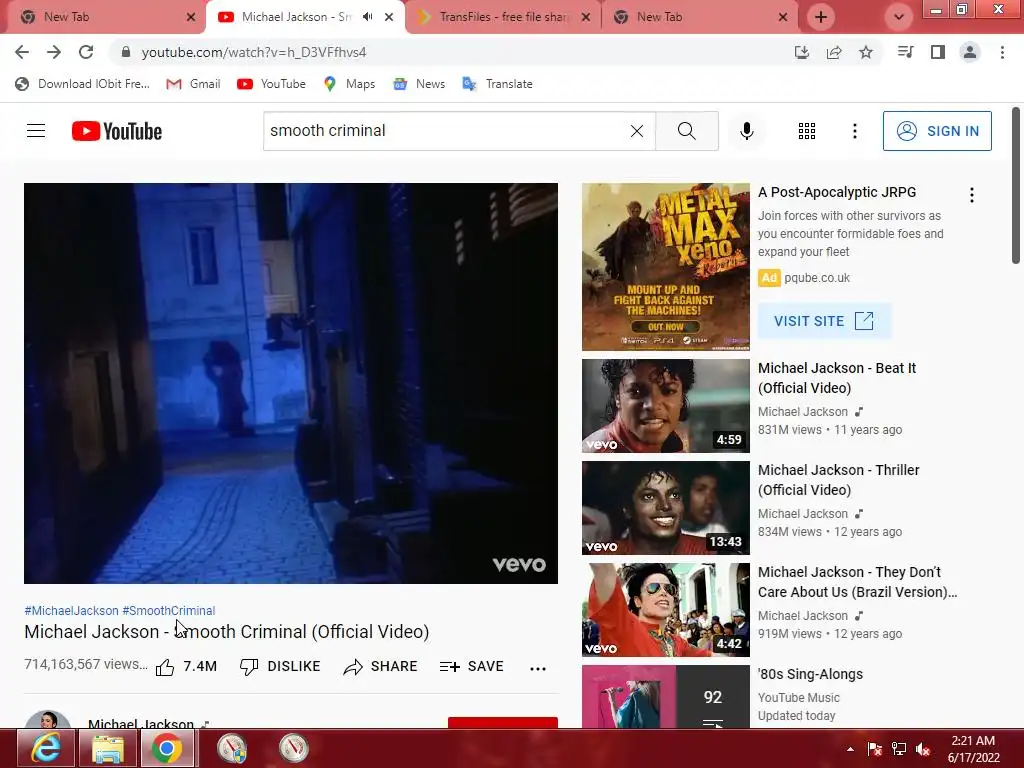Open a new browser tab
Screen dimensions: 1024x768
click(x=821, y=17)
